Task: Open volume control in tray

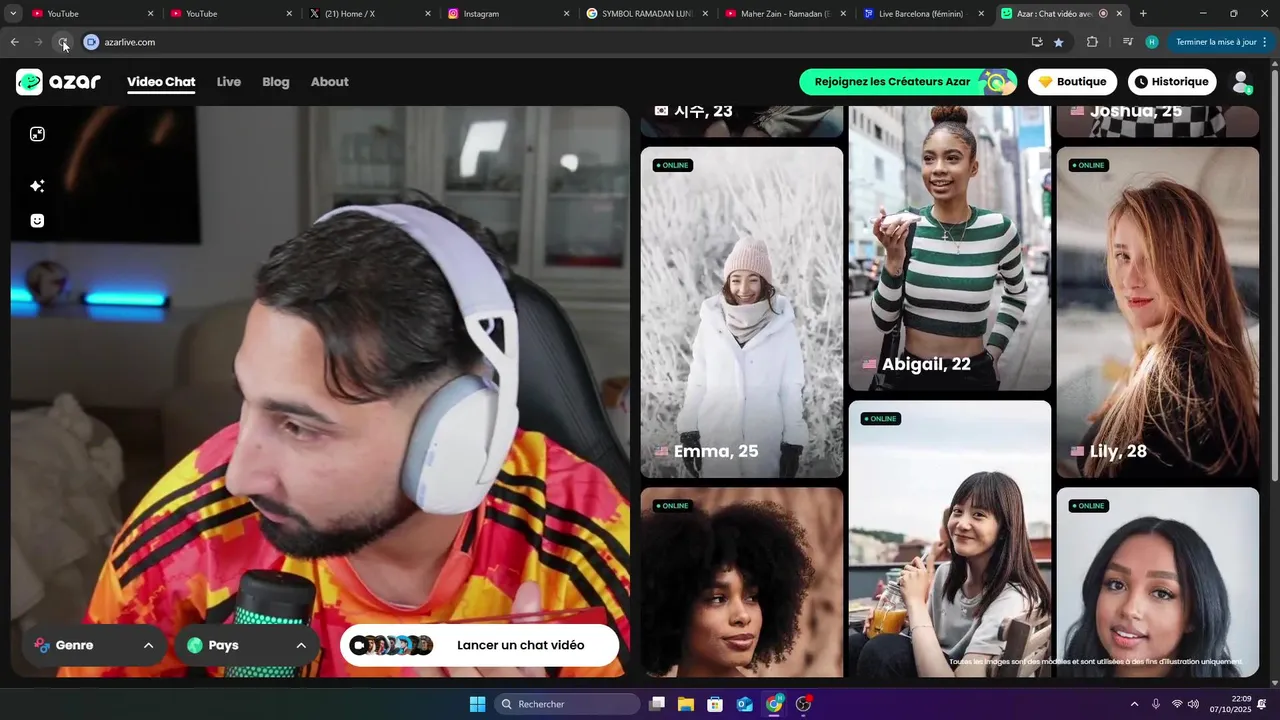Action: pyautogui.click(x=1193, y=704)
